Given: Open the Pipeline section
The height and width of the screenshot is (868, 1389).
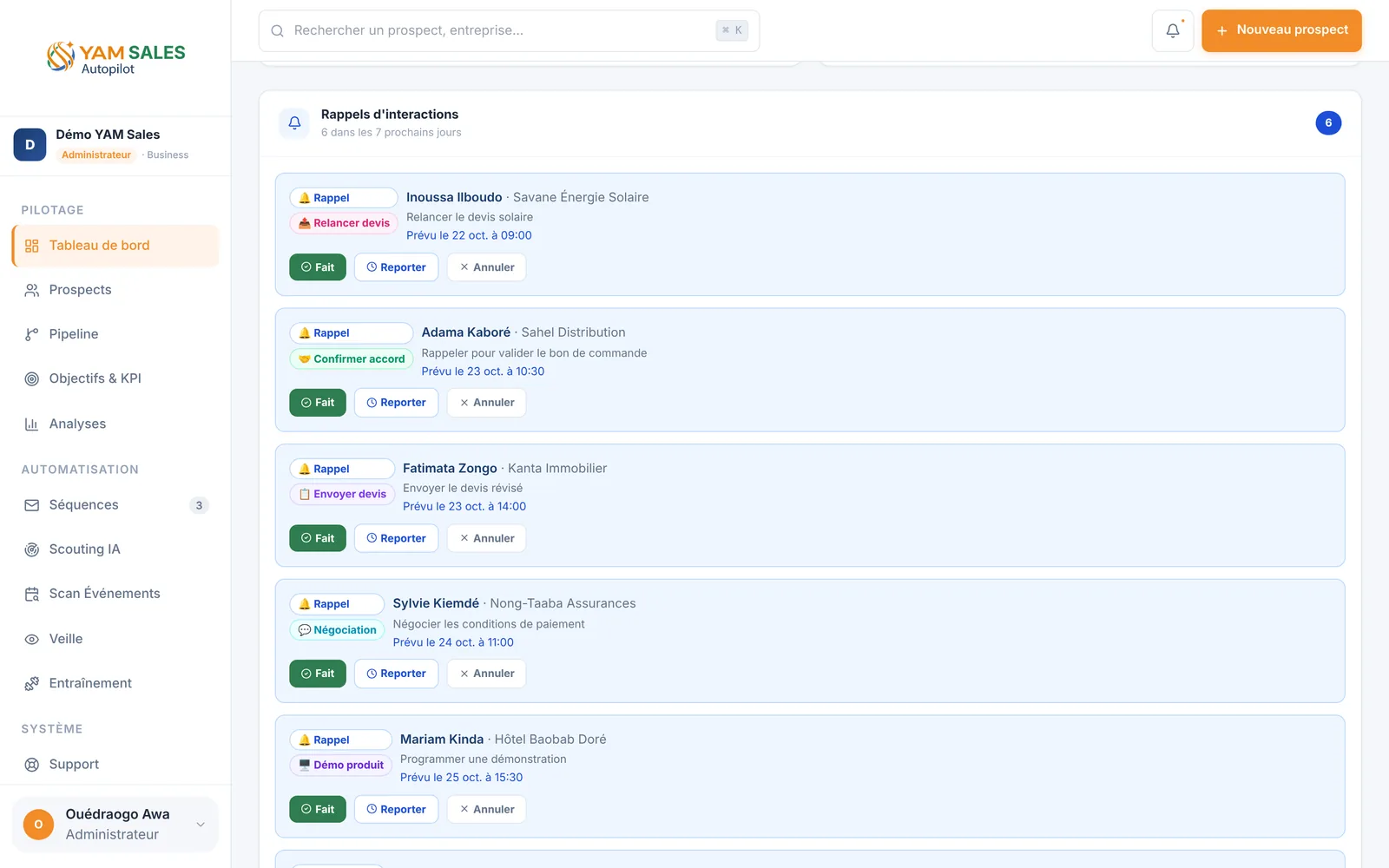Looking at the screenshot, I should (115, 334).
